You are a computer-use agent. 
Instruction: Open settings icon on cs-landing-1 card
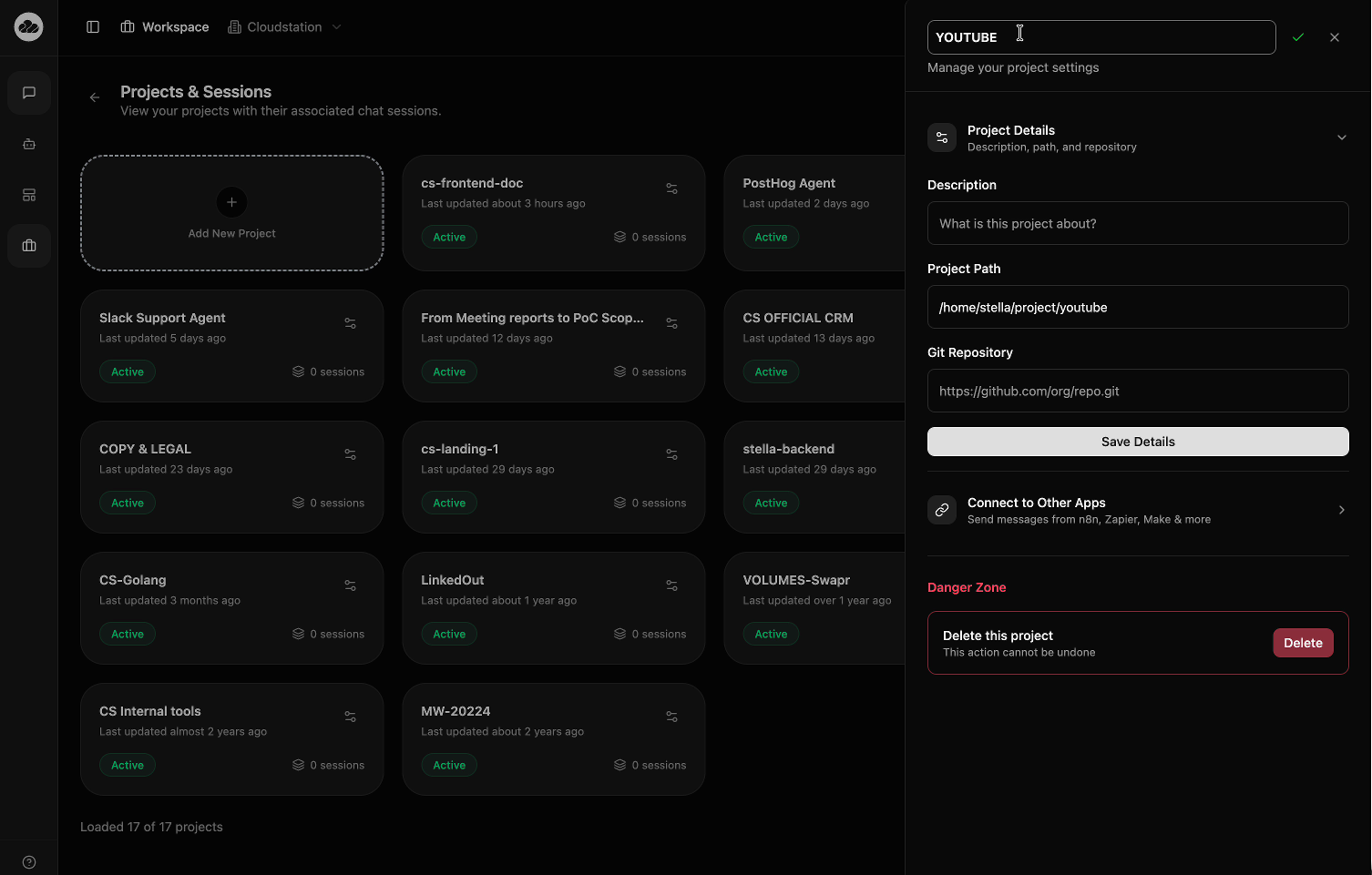(x=671, y=454)
